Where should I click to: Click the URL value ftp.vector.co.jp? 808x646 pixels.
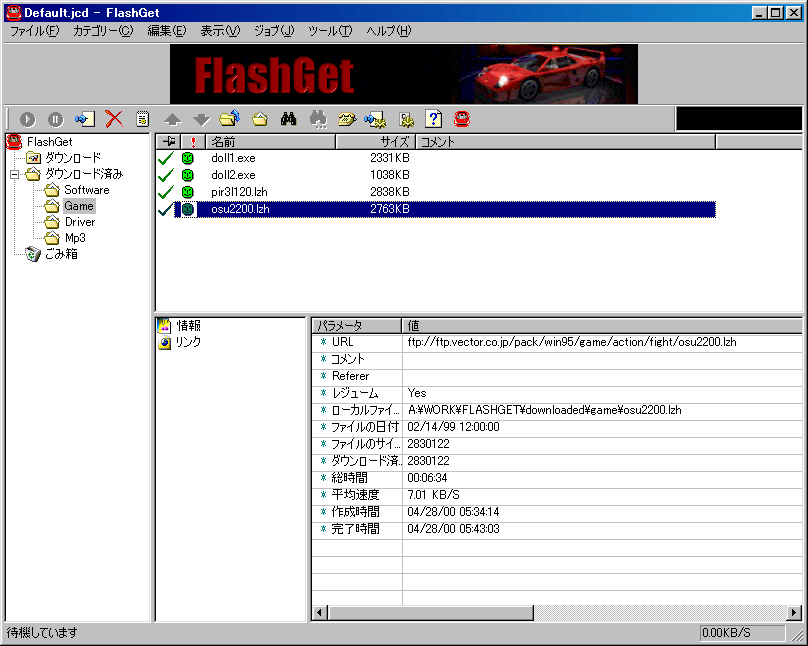click(x=572, y=342)
